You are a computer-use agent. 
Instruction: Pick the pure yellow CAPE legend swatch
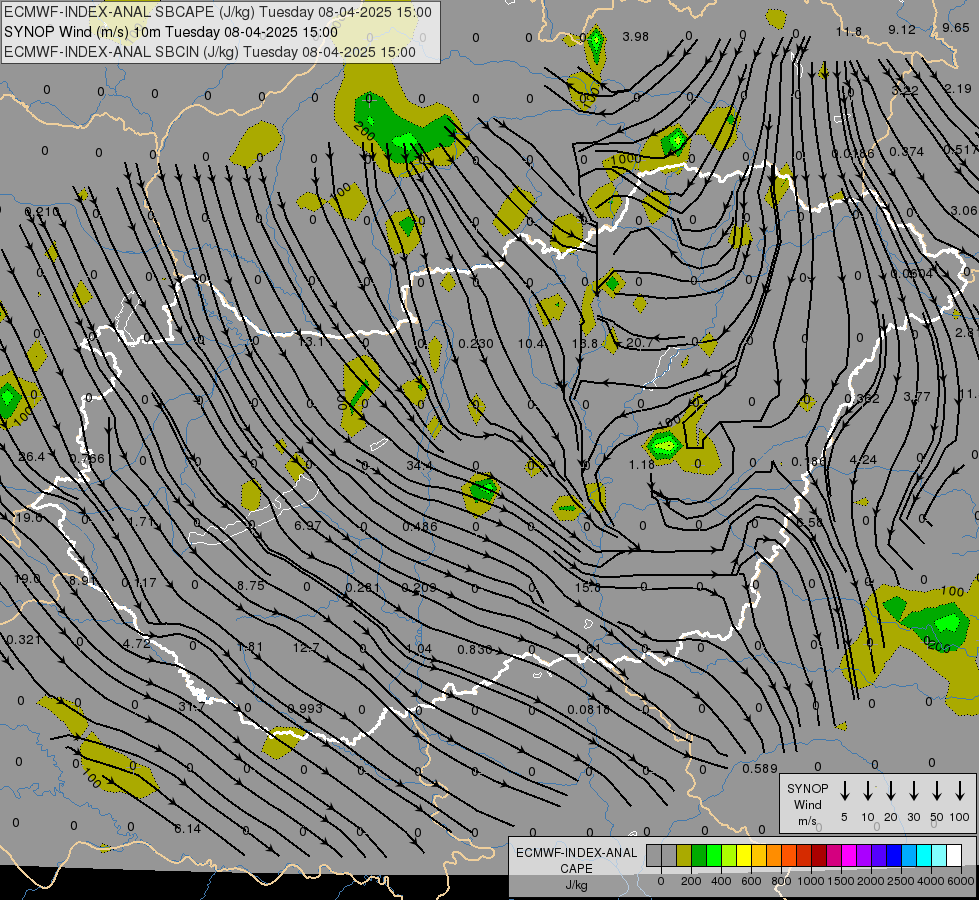pyautogui.click(x=744, y=855)
